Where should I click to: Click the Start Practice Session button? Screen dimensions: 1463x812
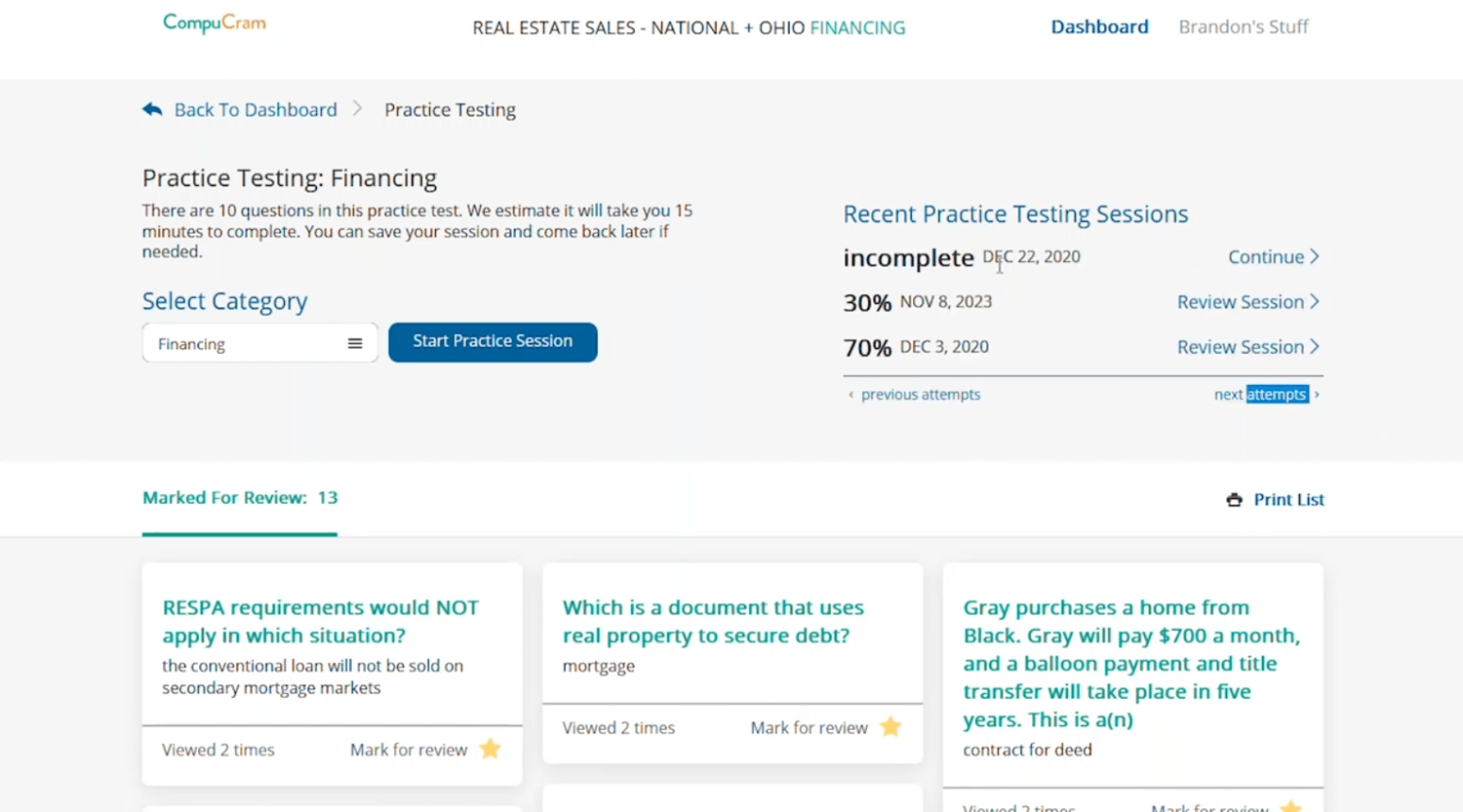493,341
